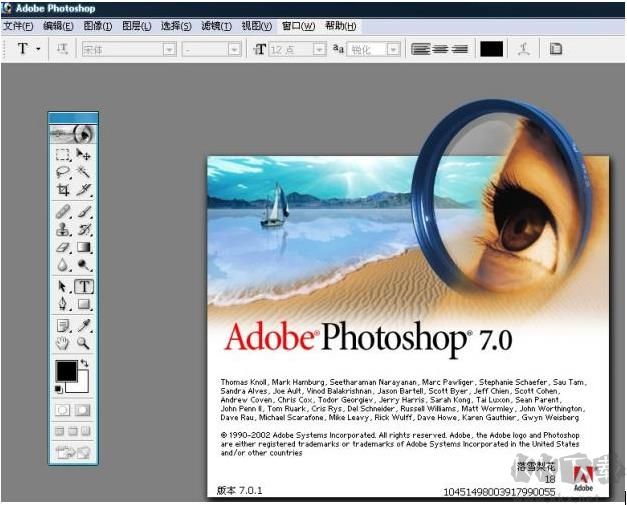The height and width of the screenshot is (505, 627).
Task: Open the 选择(S) menu
Action: point(176,26)
